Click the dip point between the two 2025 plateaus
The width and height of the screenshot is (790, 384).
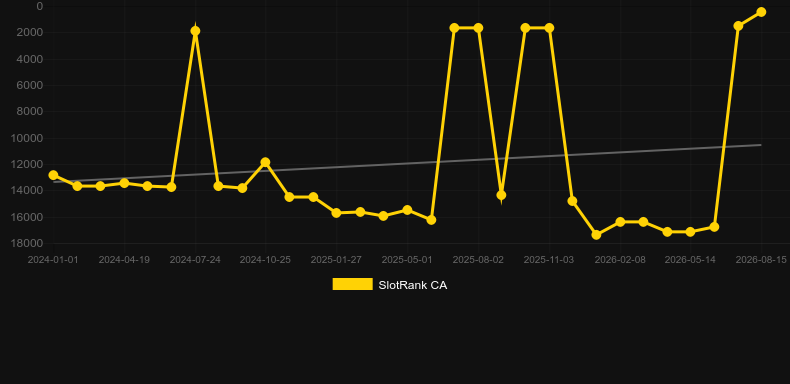pyautogui.click(x=501, y=195)
